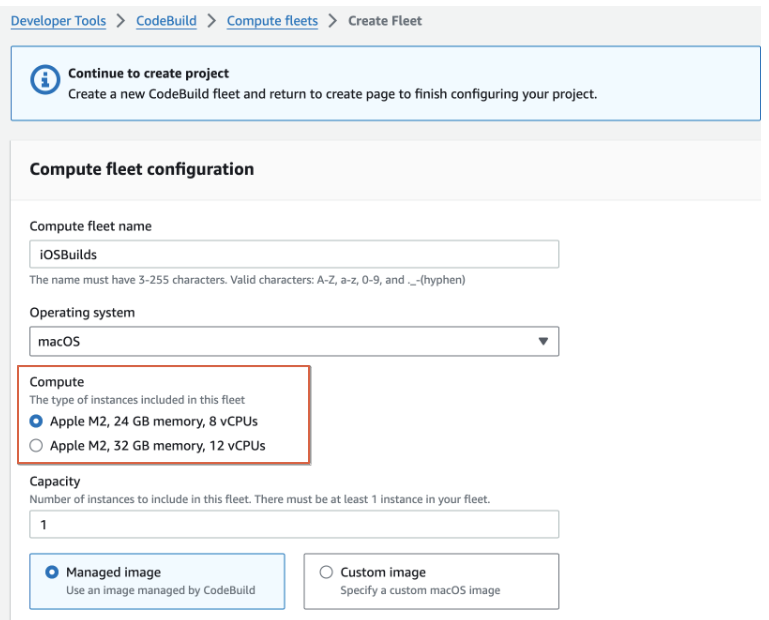Click the Compute fleet name label
The height and width of the screenshot is (620, 769).
coord(91,226)
